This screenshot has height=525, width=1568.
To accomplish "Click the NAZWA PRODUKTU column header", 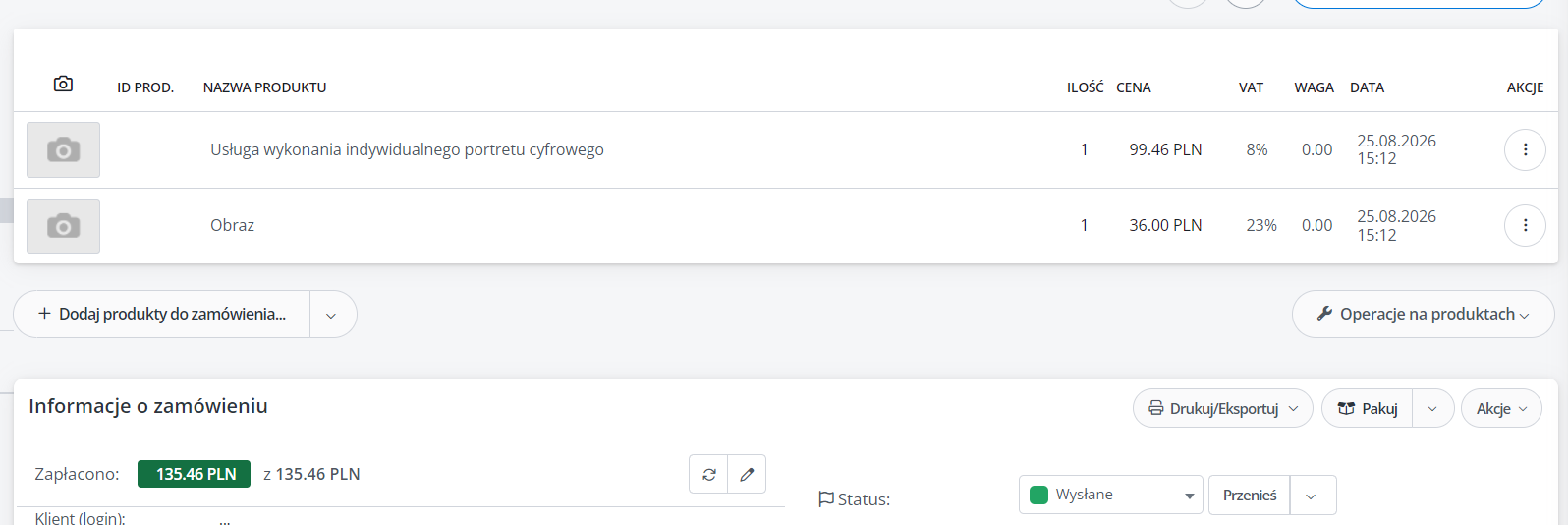I will click(264, 87).
